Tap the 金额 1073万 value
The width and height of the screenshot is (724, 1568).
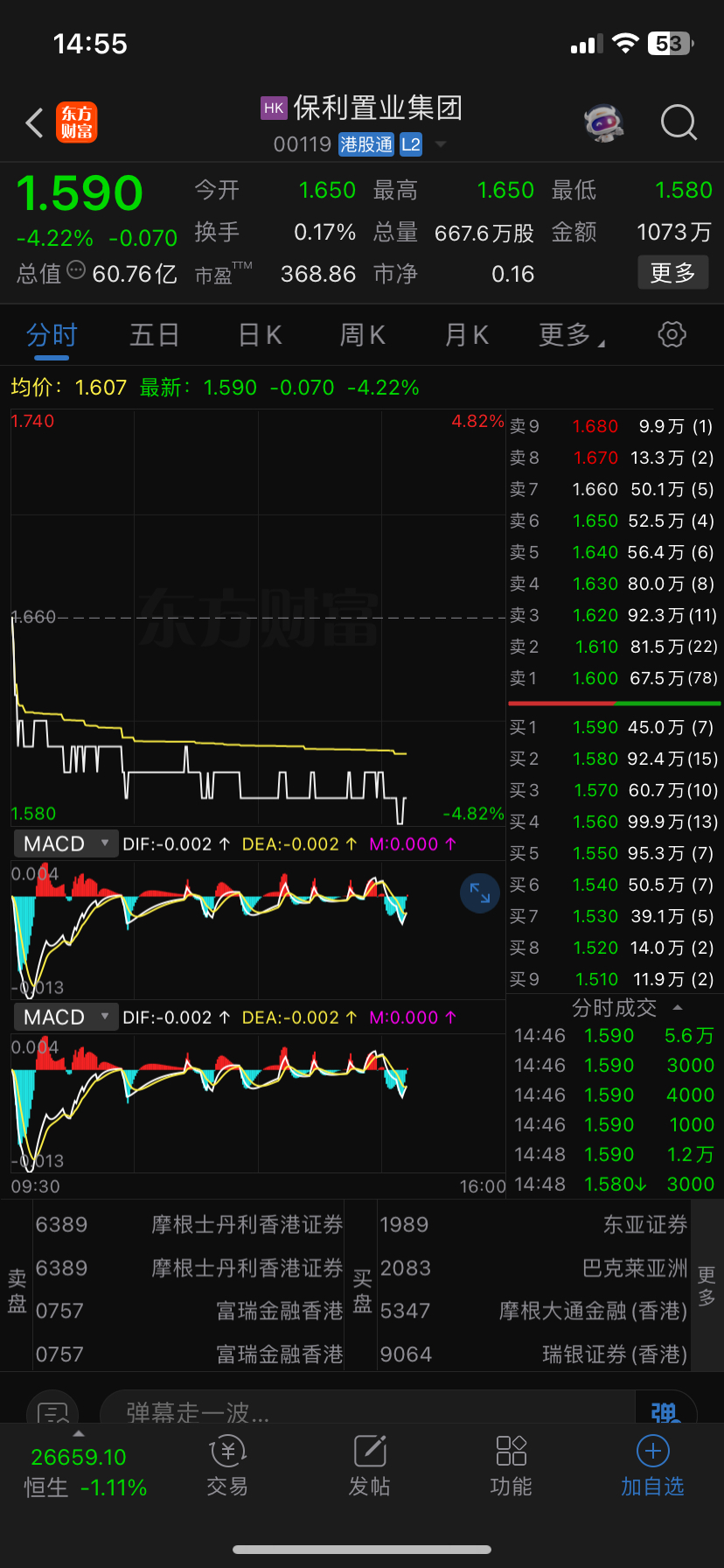click(673, 232)
